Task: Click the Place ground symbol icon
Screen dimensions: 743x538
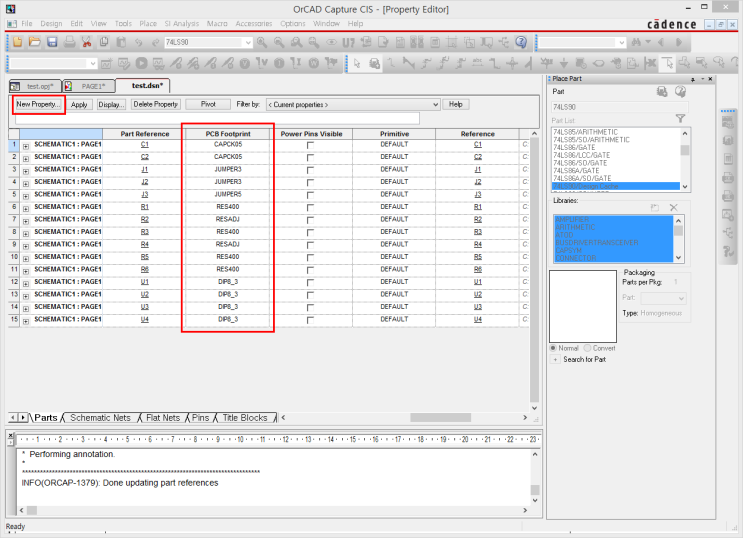Action: (564, 63)
